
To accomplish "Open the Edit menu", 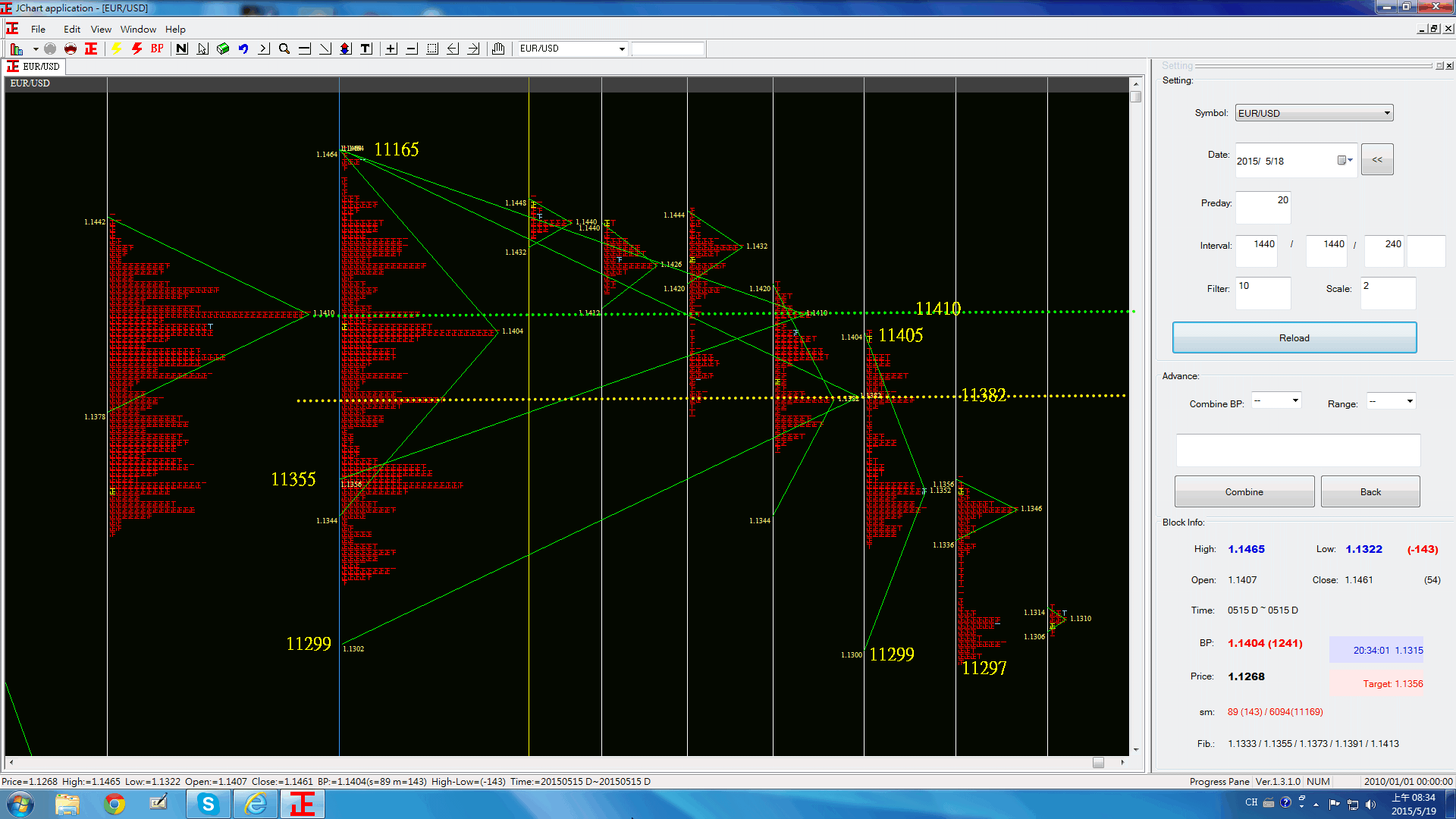I will [x=72, y=30].
